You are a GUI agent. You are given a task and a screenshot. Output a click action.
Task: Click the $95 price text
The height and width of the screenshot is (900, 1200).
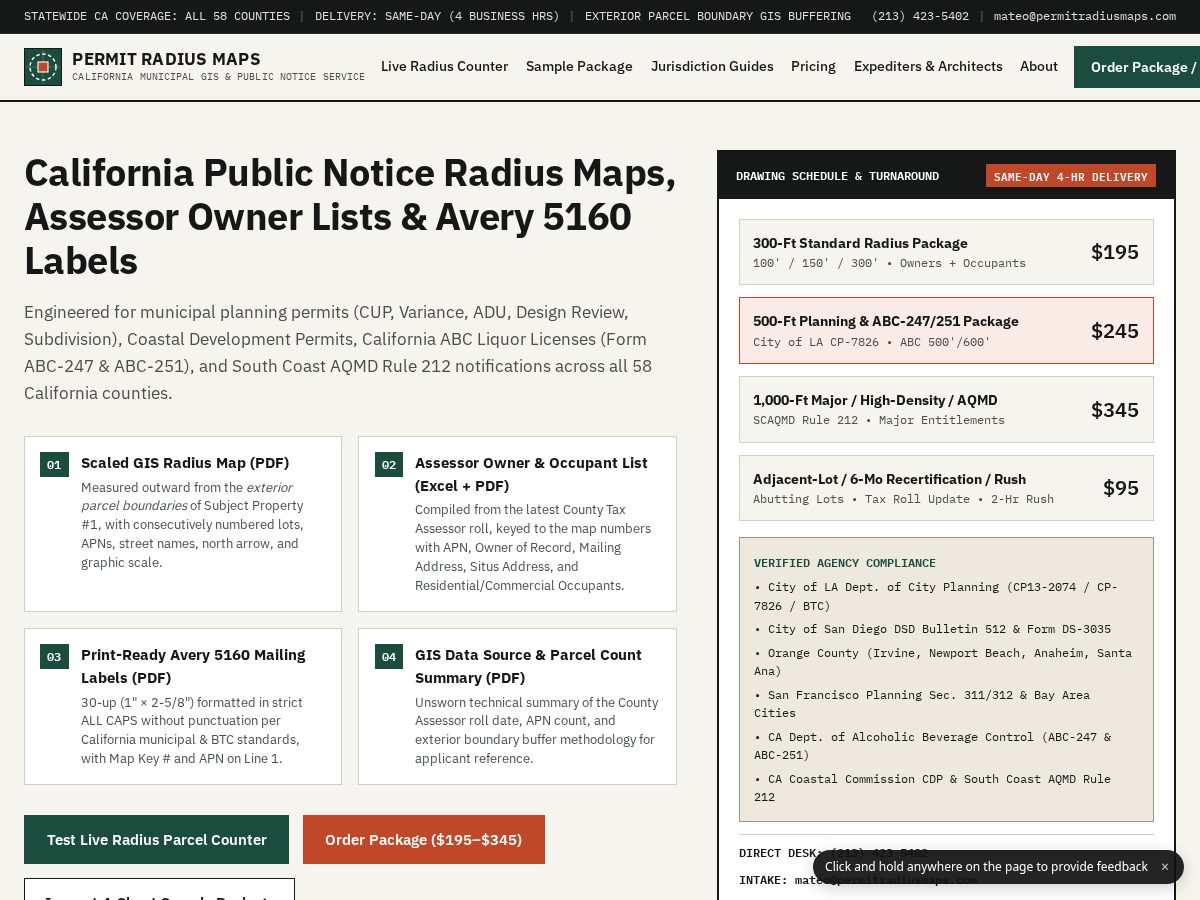[x=1121, y=488]
